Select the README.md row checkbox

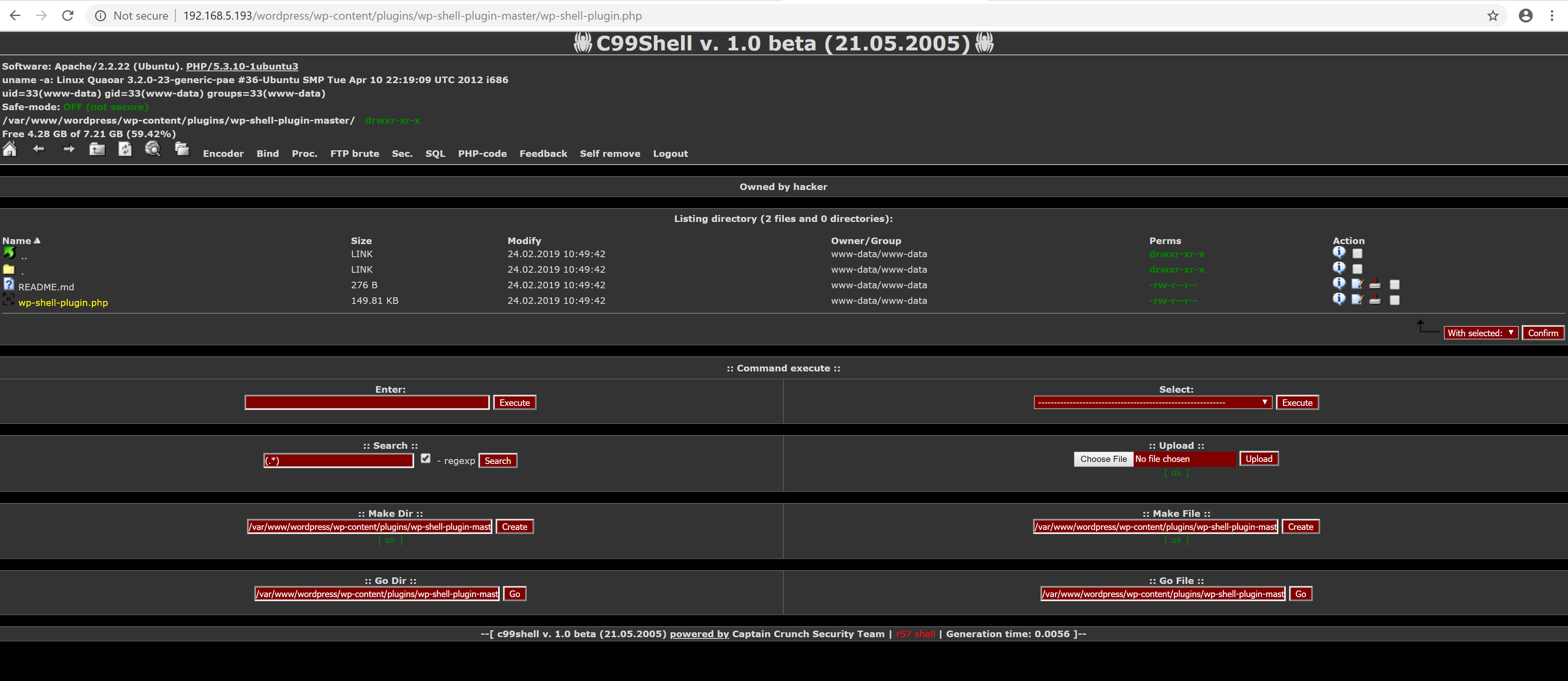(x=1394, y=285)
